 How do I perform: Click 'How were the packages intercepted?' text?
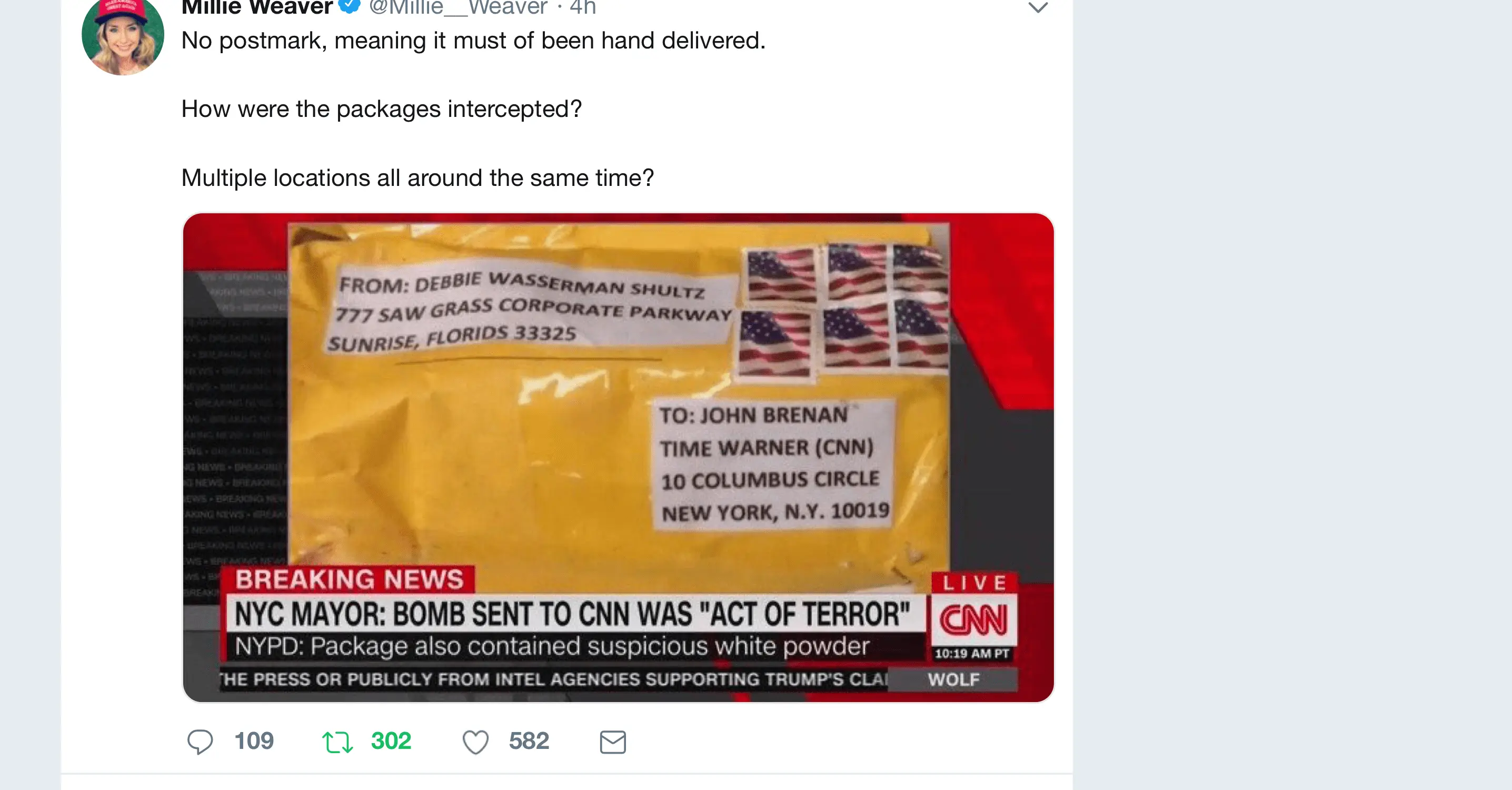382,109
